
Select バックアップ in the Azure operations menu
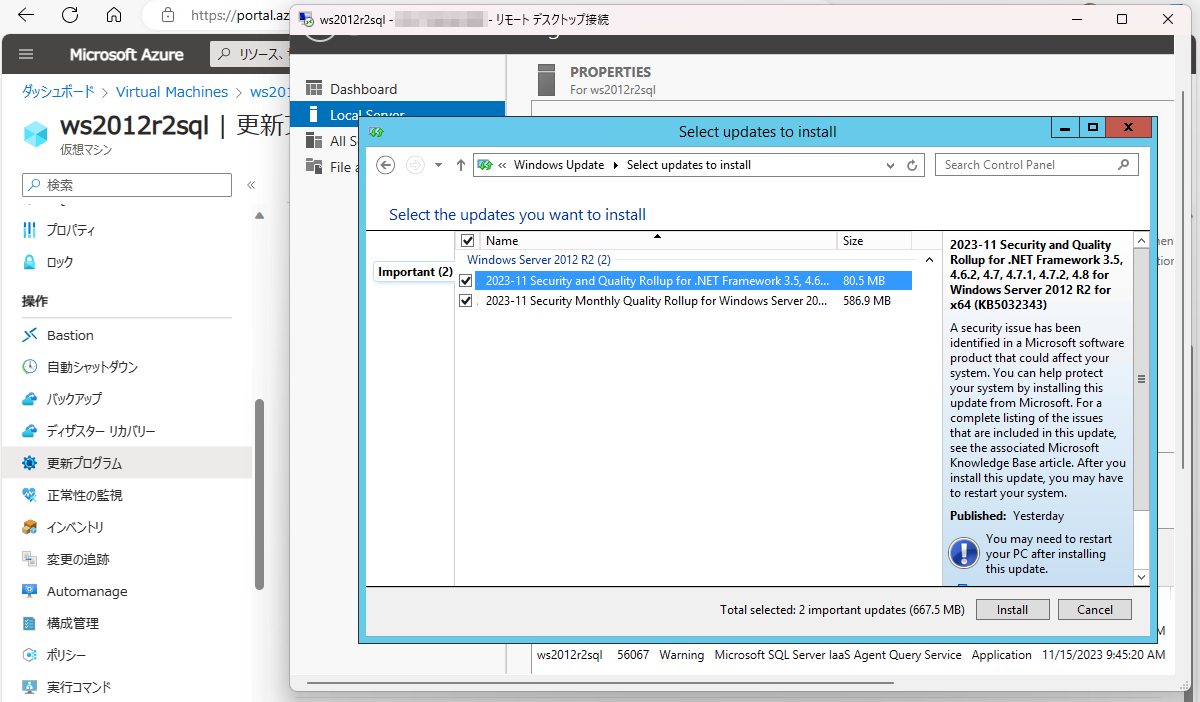[x=69, y=398]
